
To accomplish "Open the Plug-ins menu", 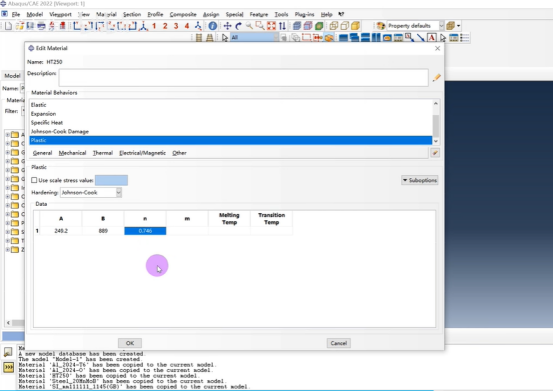I will click(x=304, y=14).
